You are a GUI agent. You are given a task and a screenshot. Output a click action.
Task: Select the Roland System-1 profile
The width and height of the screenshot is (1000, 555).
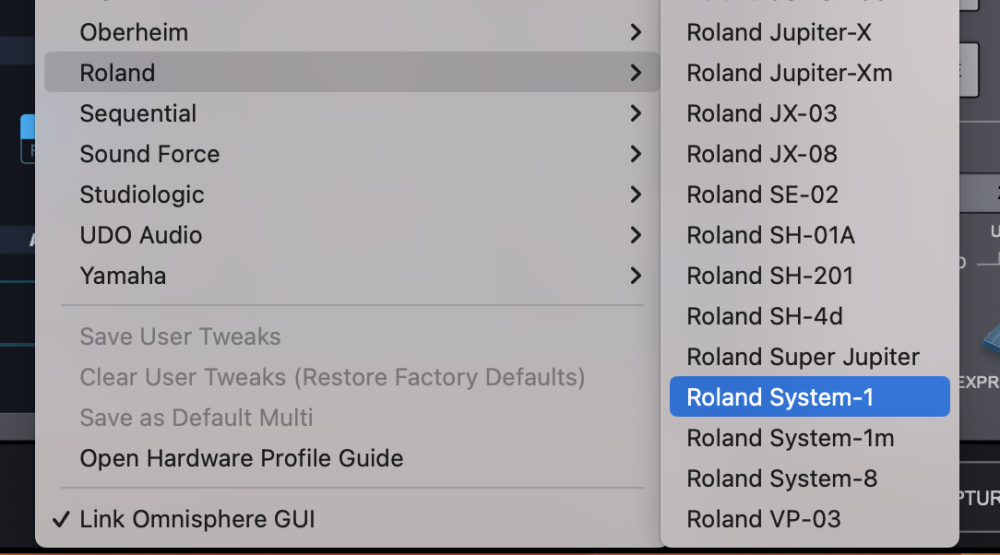780,398
